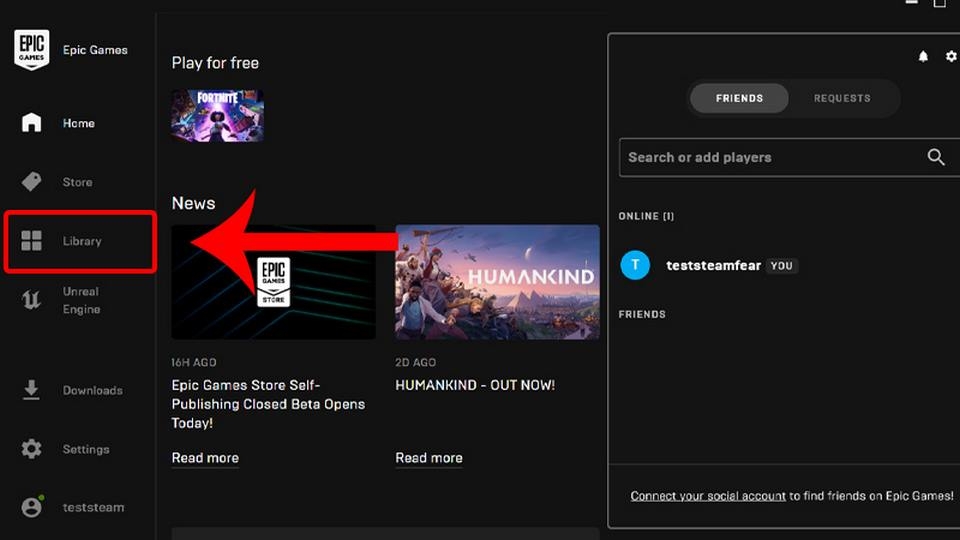
Task: Open the Unreal Engine menu entry
Action: pyautogui.click(x=81, y=300)
